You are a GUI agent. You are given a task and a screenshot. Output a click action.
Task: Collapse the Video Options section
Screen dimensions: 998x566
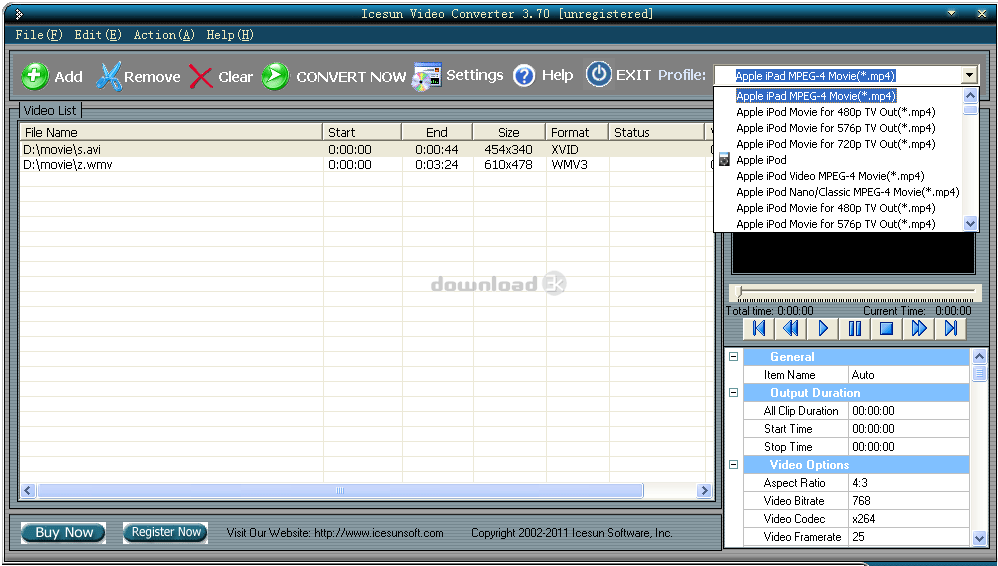click(x=733, y=465)
